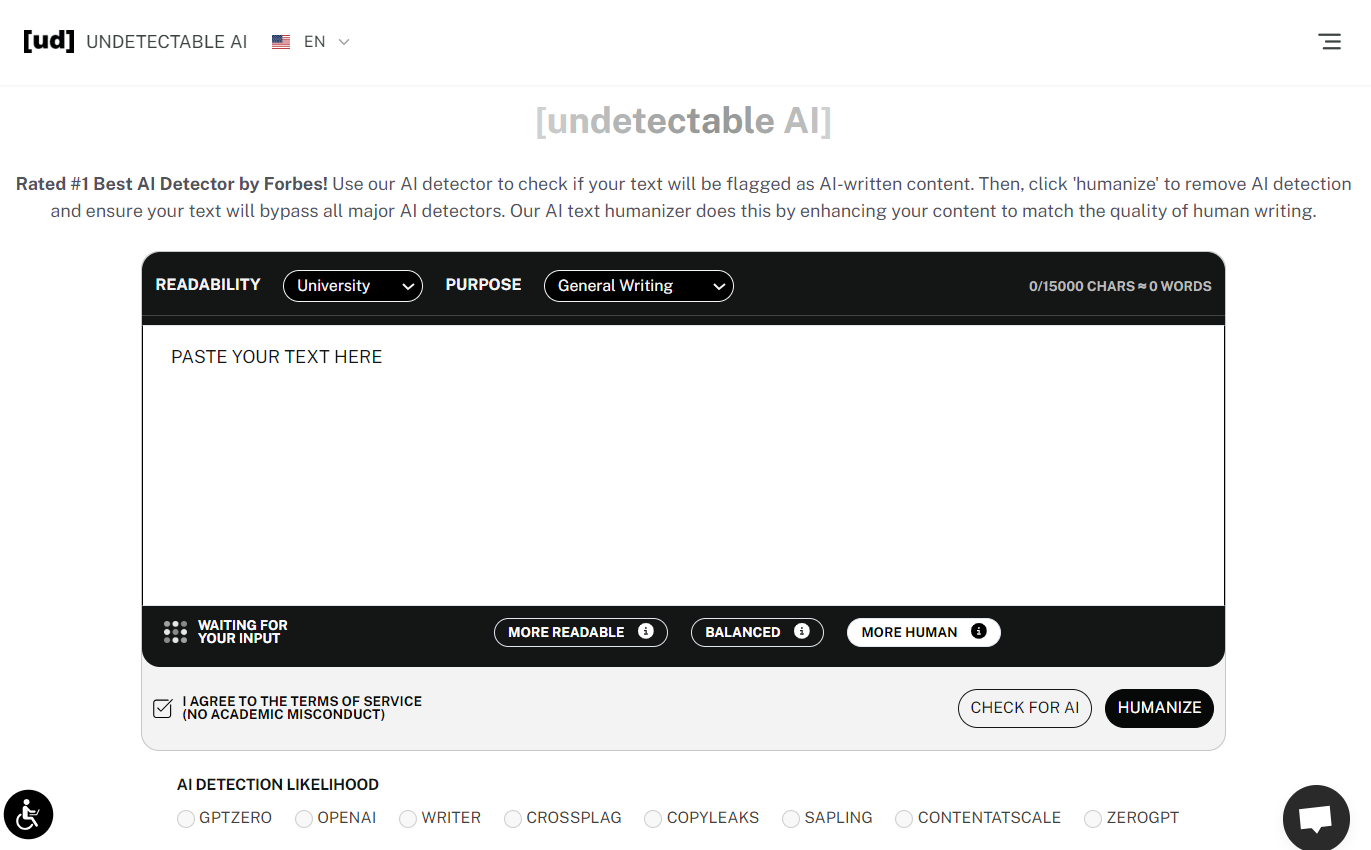
Task: Click the info icon on More Readable
Action: click(646, 631)
